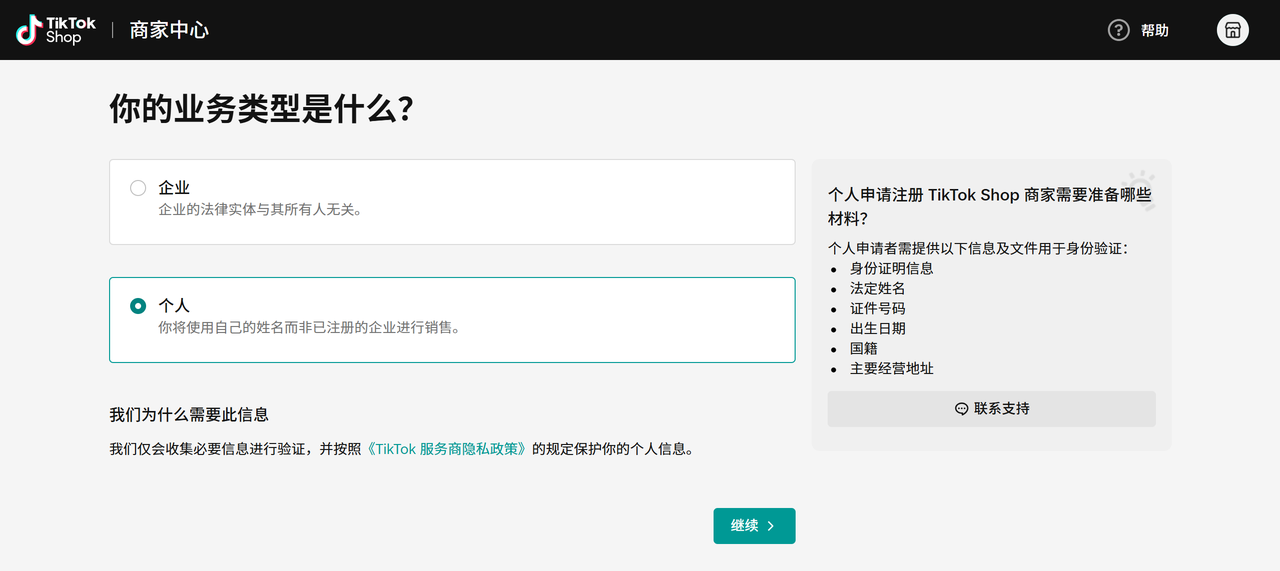Viewport: 1280px width, 571px height.
Task: Click the lightbulb icon on info card
Action: tap(1139, 189)
